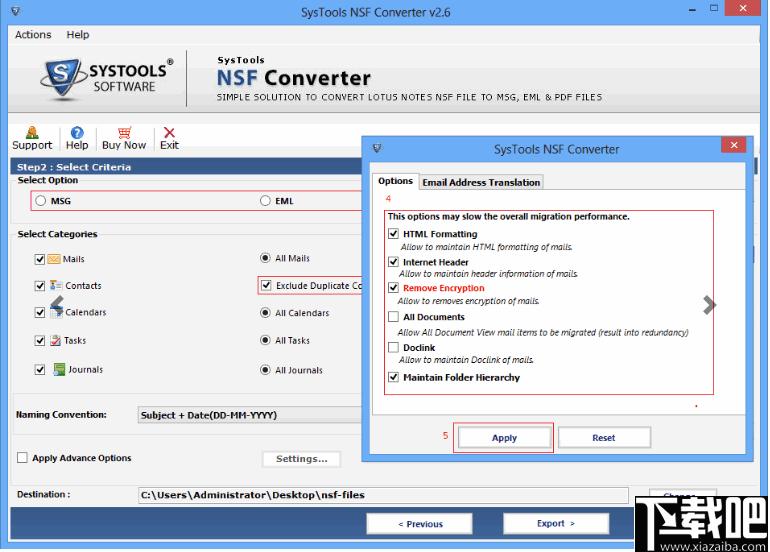
Task: Uncheck Remove Encryption option
Action: pos(393,287)
